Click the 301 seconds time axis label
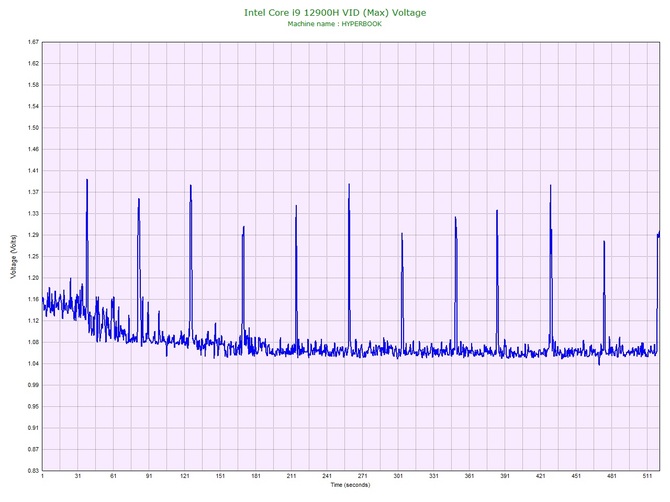The height and width of the screenshot is (502, 670). point(398,476)
